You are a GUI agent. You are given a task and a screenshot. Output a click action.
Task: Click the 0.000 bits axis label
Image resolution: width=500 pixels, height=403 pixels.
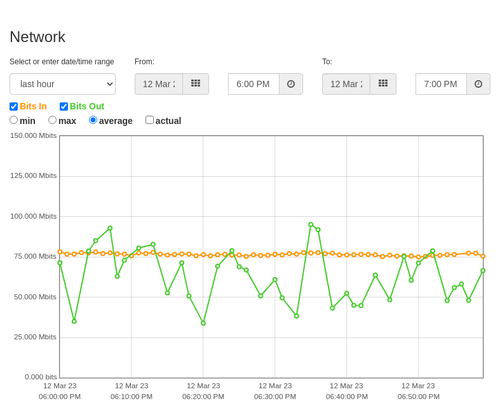[x=41, y=377]
